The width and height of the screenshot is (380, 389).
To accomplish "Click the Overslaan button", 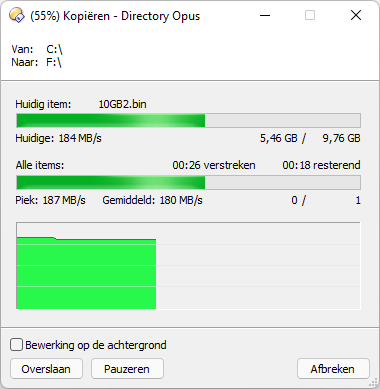I will 46,369.
